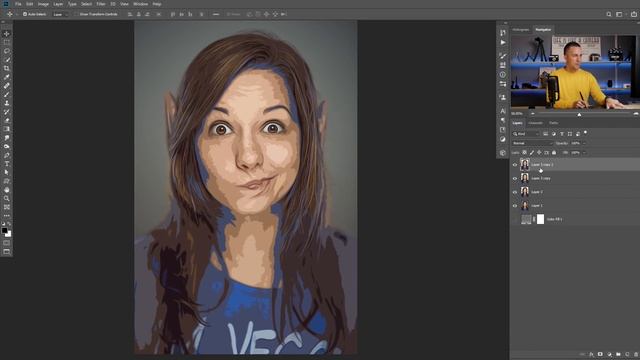
Task: Toggle layer filtering on/off dot
Action: pos(585,133)
